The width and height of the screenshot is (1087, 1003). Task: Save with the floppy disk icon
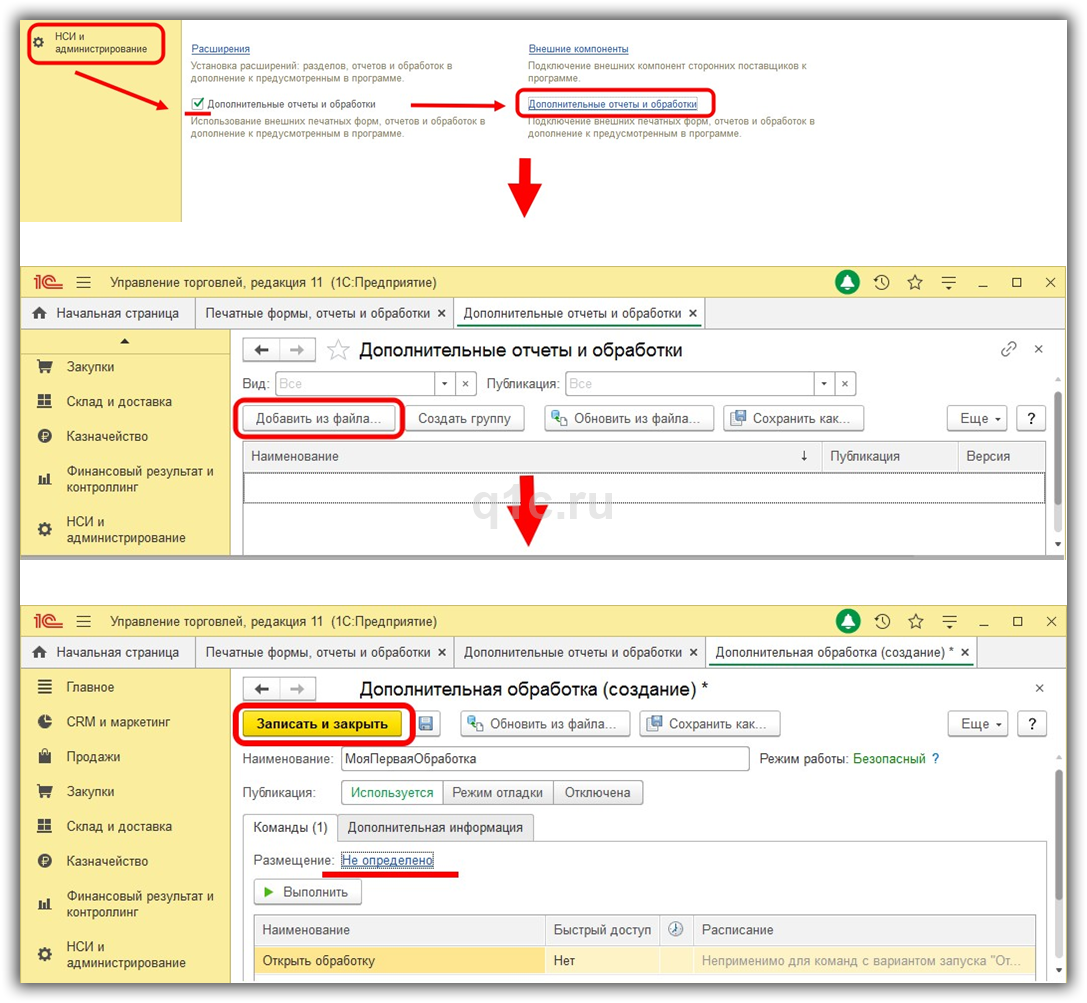point(426,724)
